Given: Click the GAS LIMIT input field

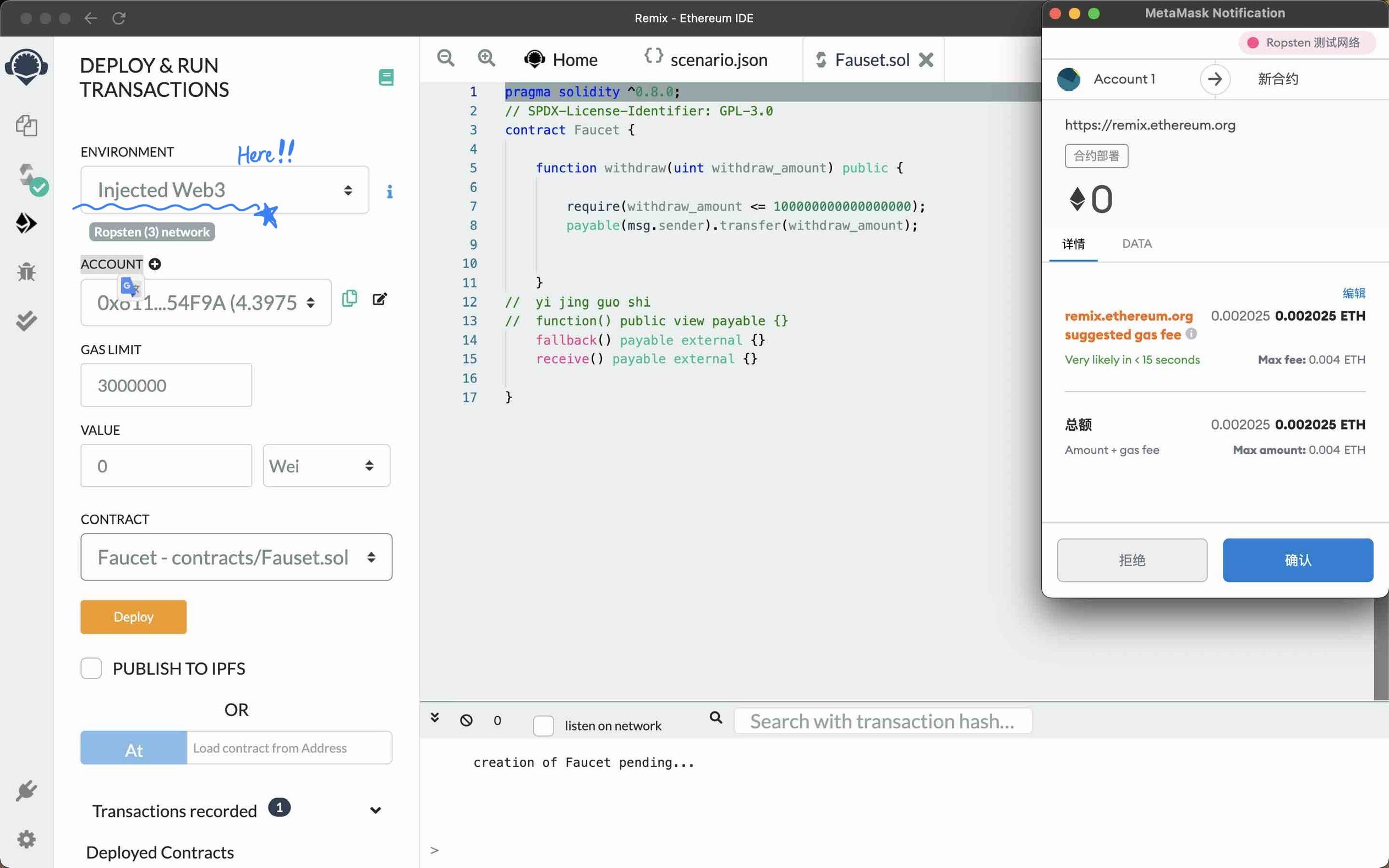Looking at the screenshot, I should click(166, 385).
